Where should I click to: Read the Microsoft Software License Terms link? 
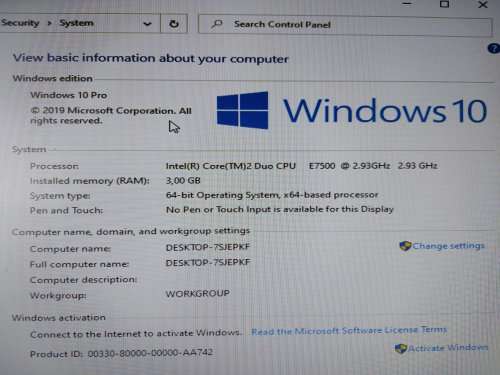(349, 331)
